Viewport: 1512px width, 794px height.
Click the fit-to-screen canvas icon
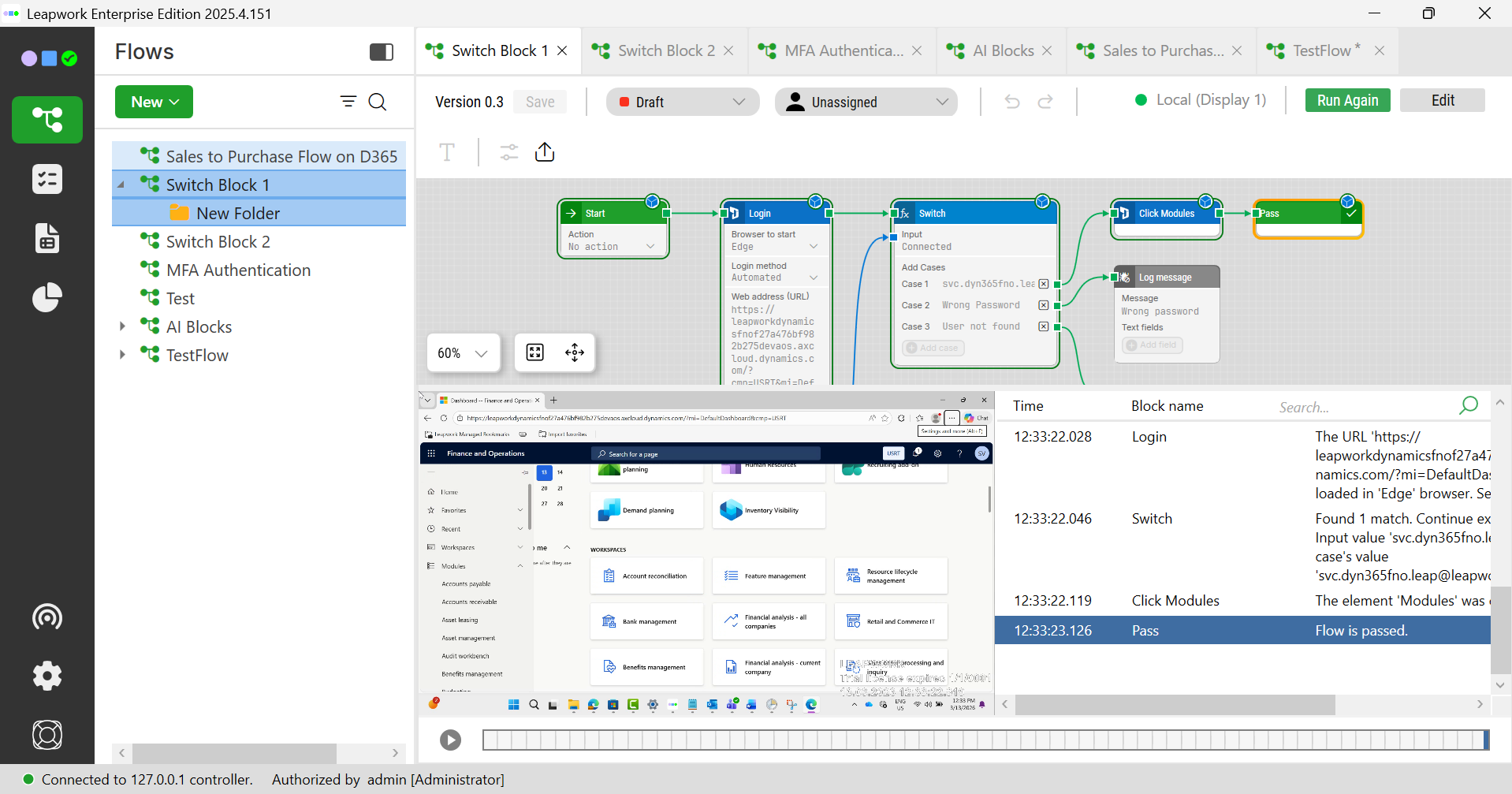pyautogui.click(x=535, y=352)
